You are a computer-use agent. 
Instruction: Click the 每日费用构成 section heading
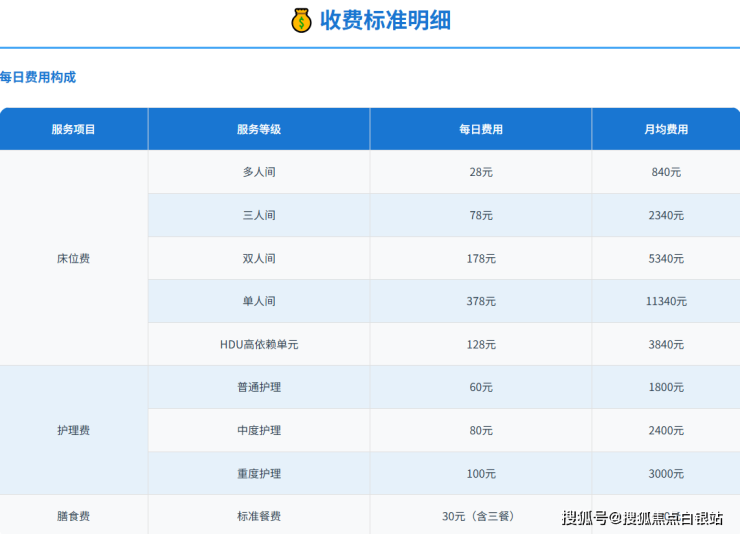point(38,77)
